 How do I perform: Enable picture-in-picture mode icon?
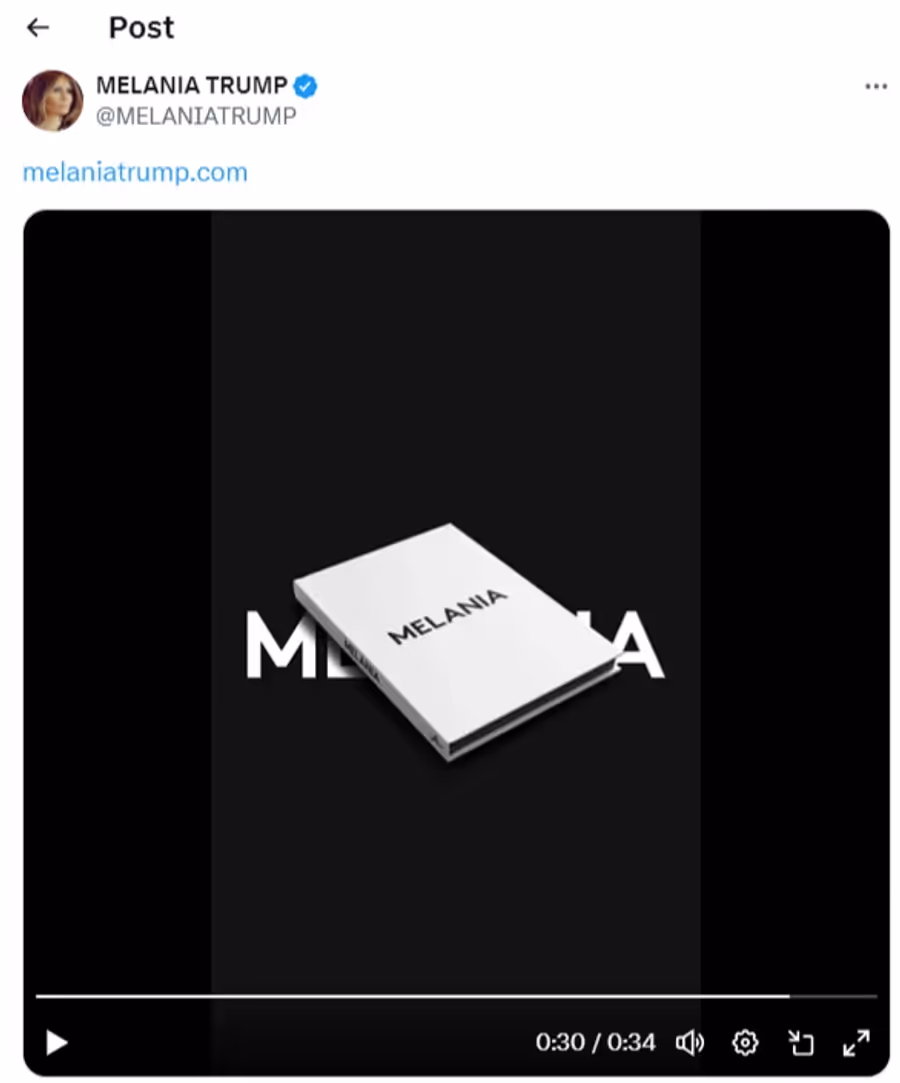pyautogui.click(x=801, y=1042)
